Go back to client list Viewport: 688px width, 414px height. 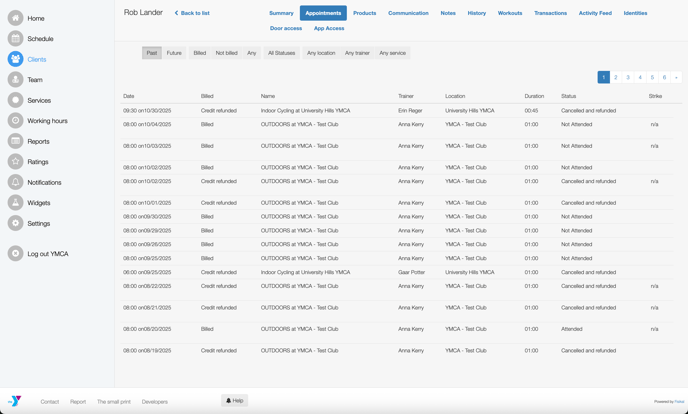pos(192,13)
